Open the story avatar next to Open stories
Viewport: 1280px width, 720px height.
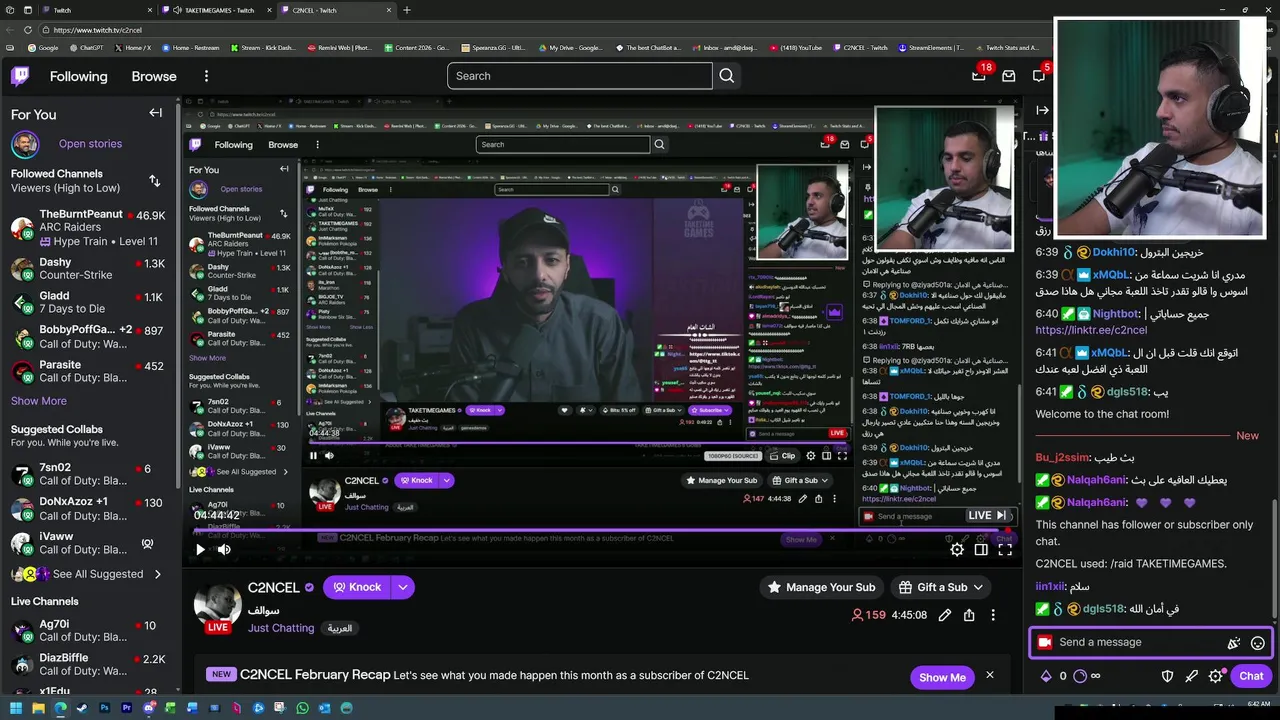pos(25,144)
